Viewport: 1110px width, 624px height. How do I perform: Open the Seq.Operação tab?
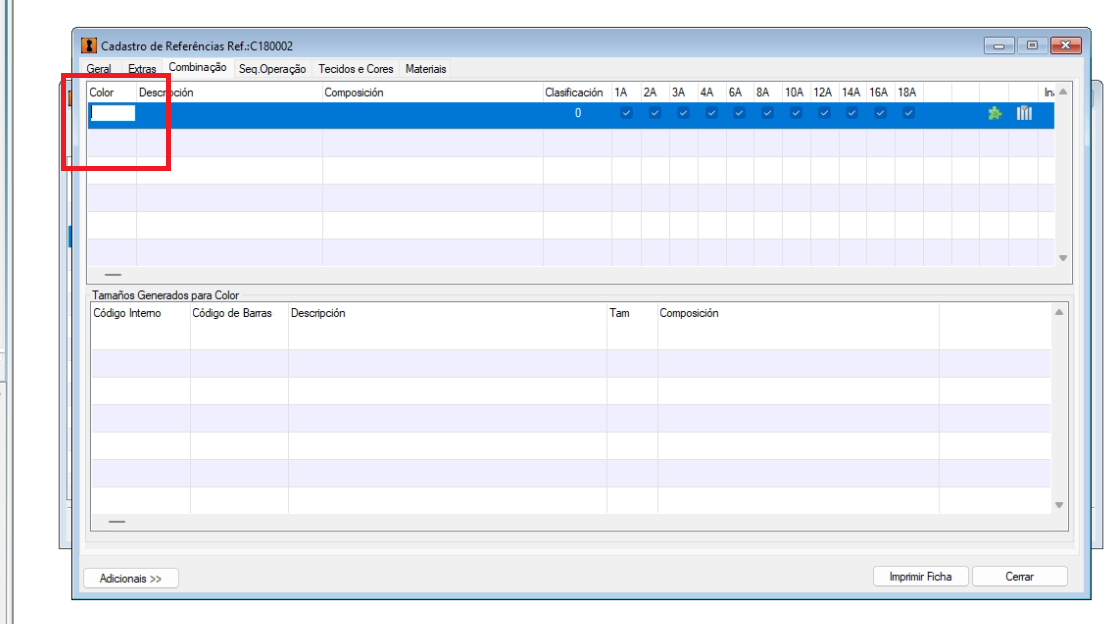pyautogui.click(x=273, y=69)
